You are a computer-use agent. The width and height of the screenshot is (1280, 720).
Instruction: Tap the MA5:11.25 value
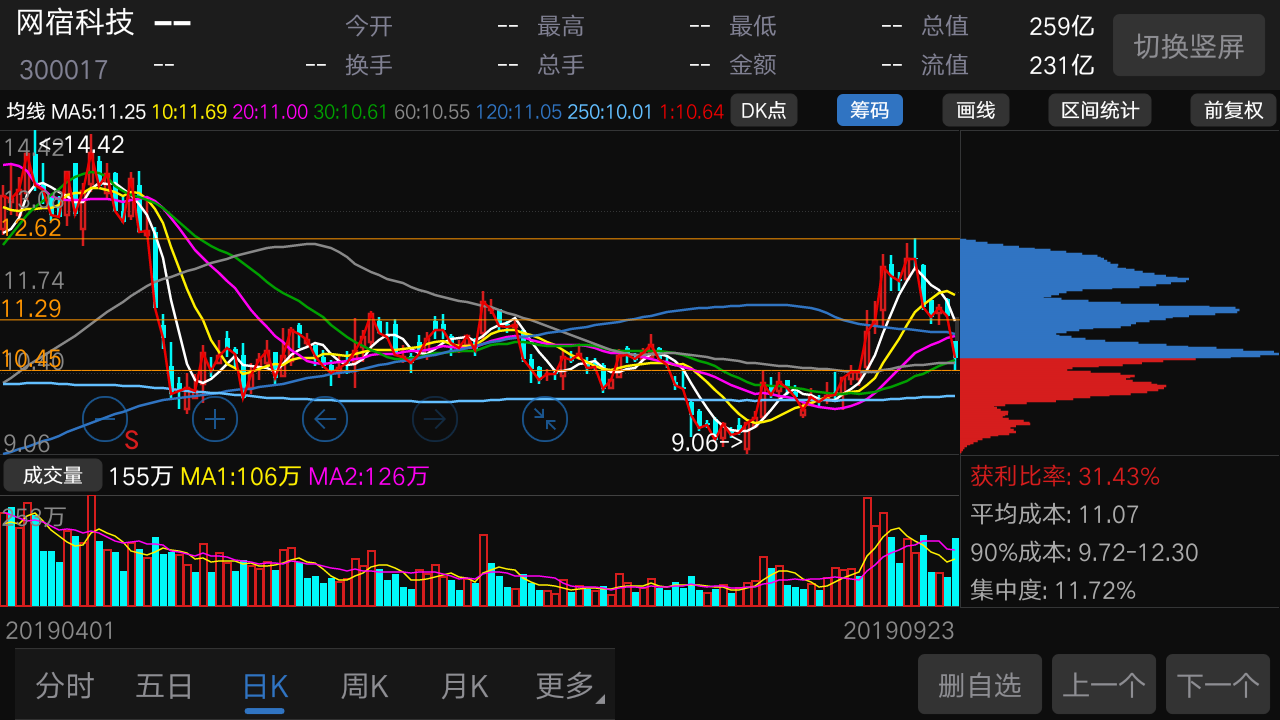click(99, 111)
